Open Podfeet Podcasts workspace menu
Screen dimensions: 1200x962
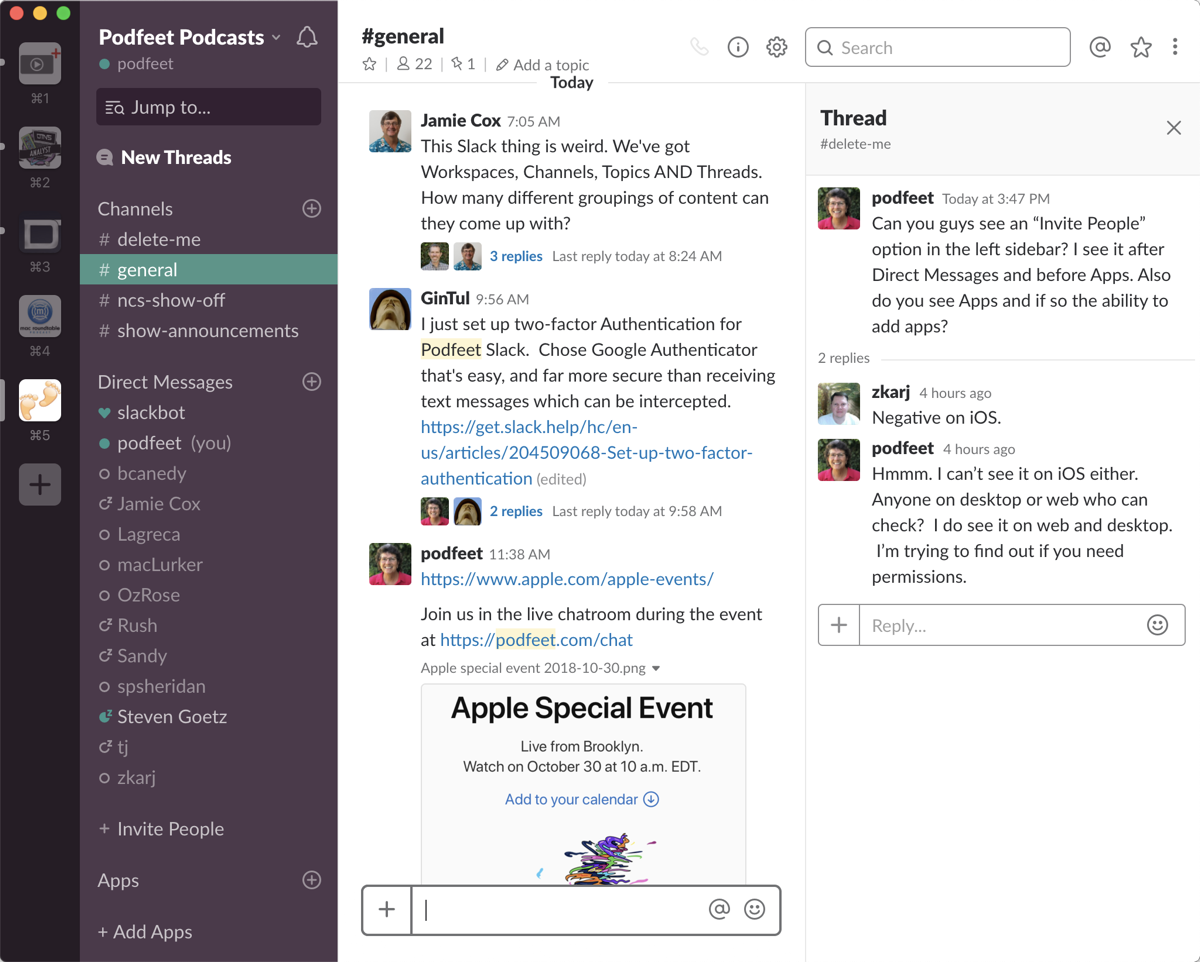[190, 38]
